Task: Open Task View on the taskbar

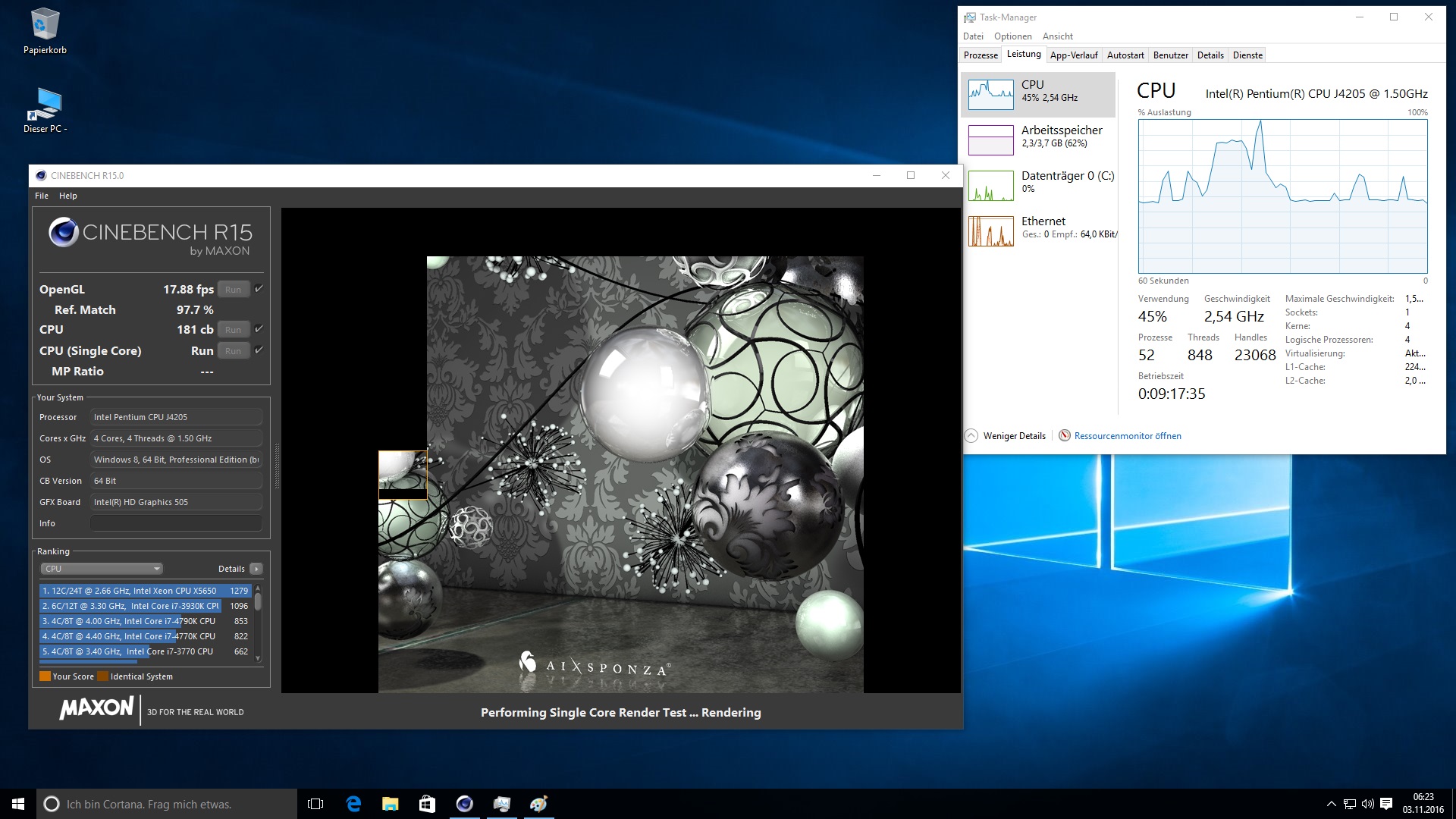Action: tap(315, 804)
